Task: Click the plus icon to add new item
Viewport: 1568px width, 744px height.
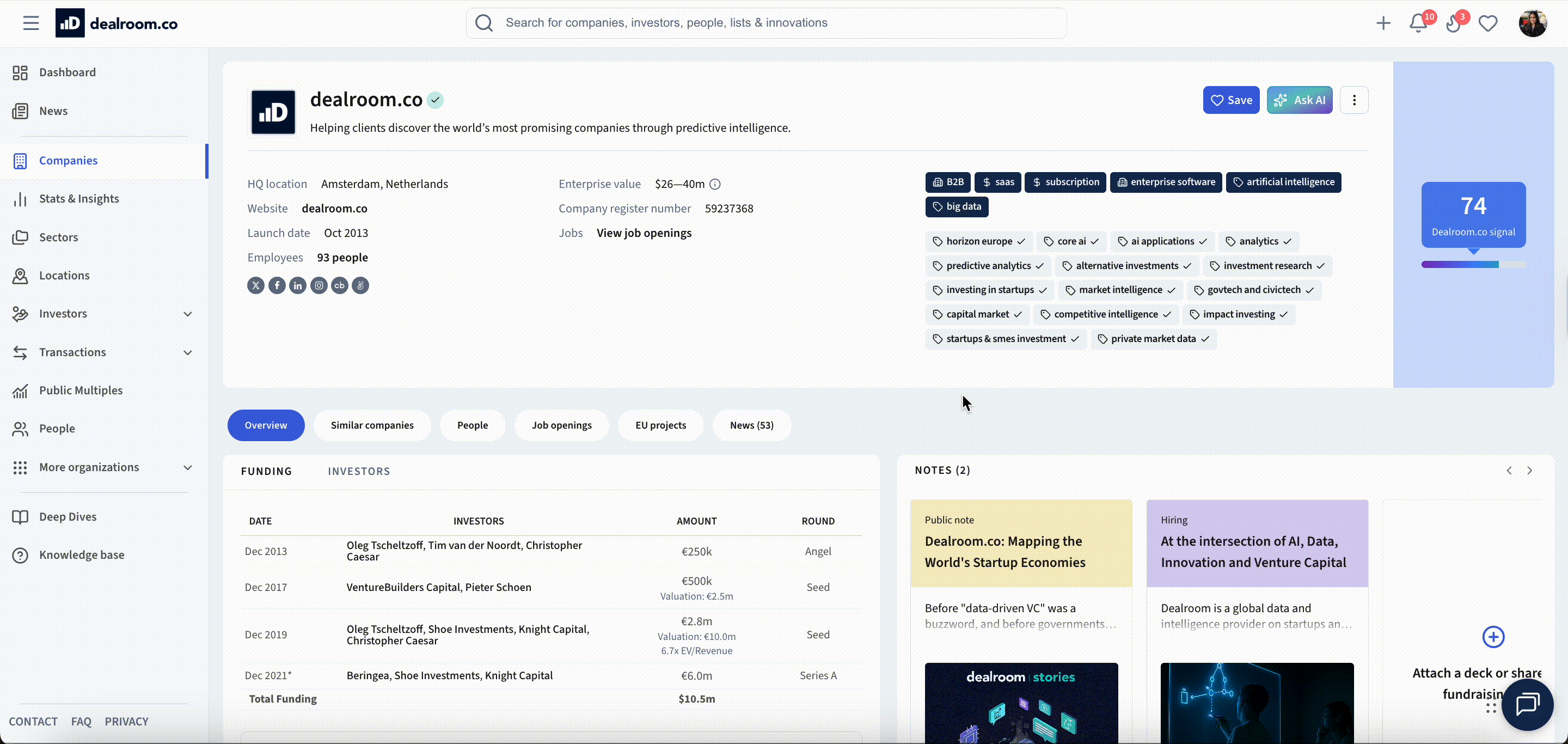Action: click(1383, 23)
